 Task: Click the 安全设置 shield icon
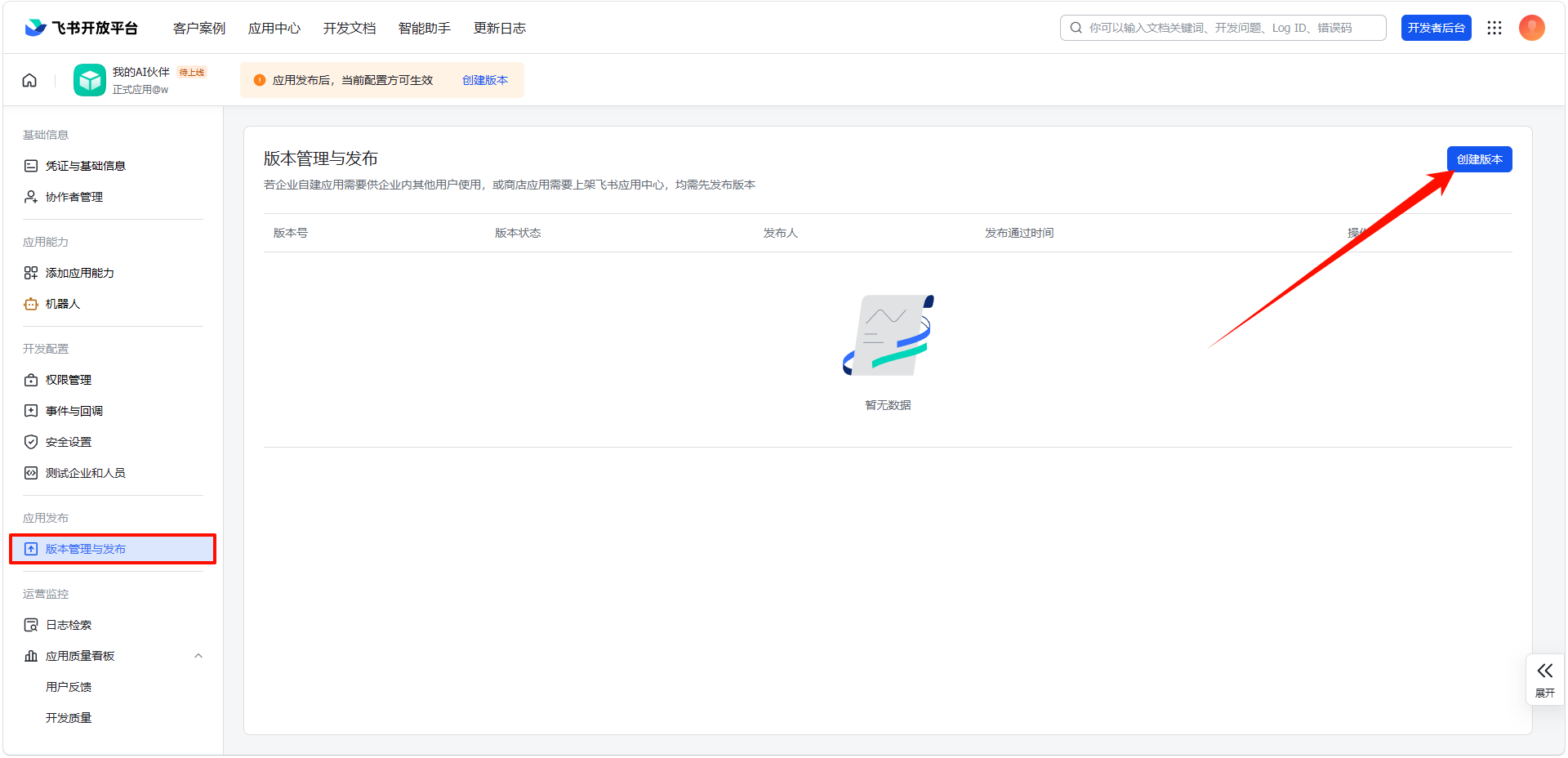(31, 442)
